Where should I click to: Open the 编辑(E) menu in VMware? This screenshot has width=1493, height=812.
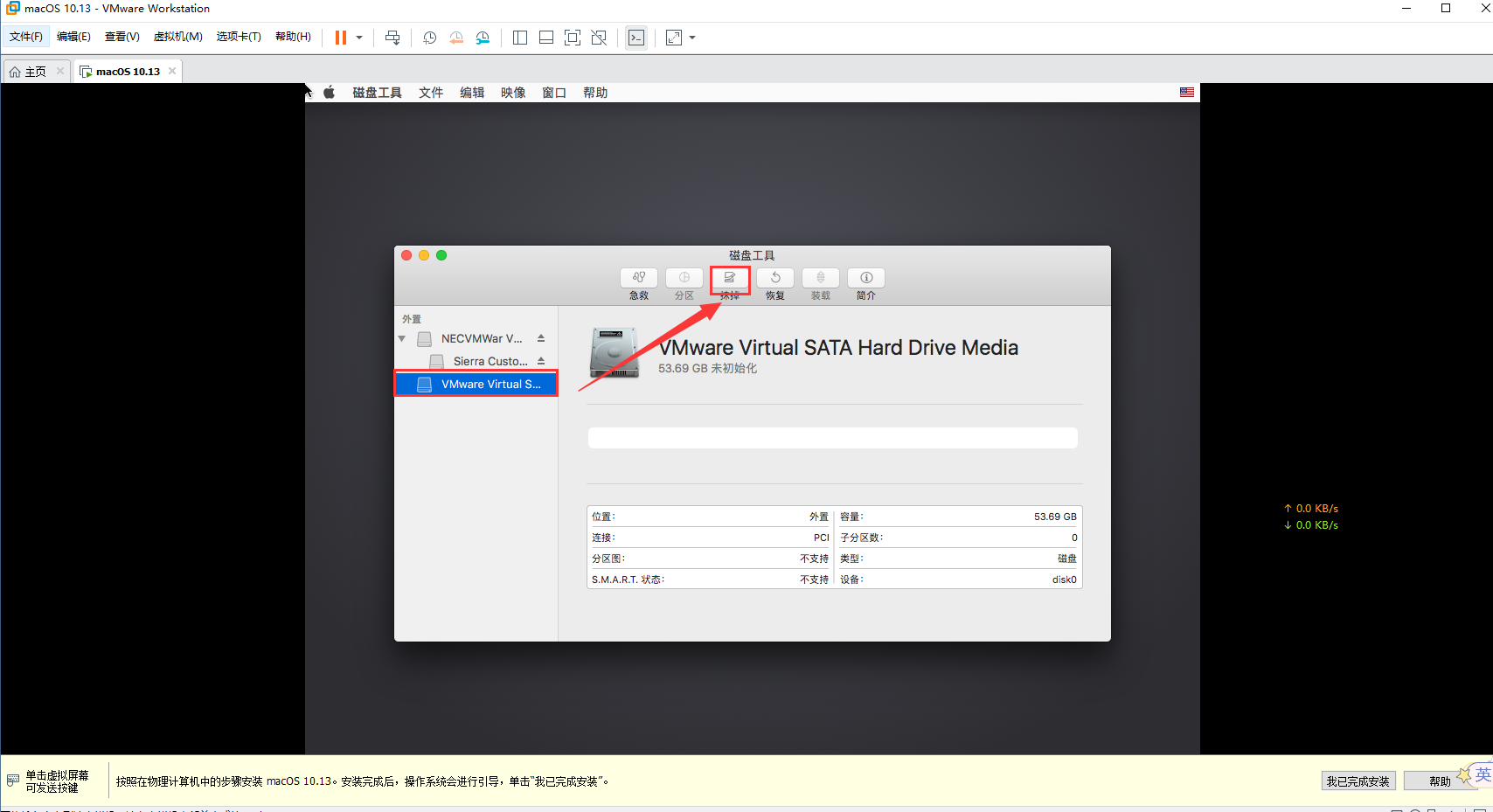coord(73,37)
